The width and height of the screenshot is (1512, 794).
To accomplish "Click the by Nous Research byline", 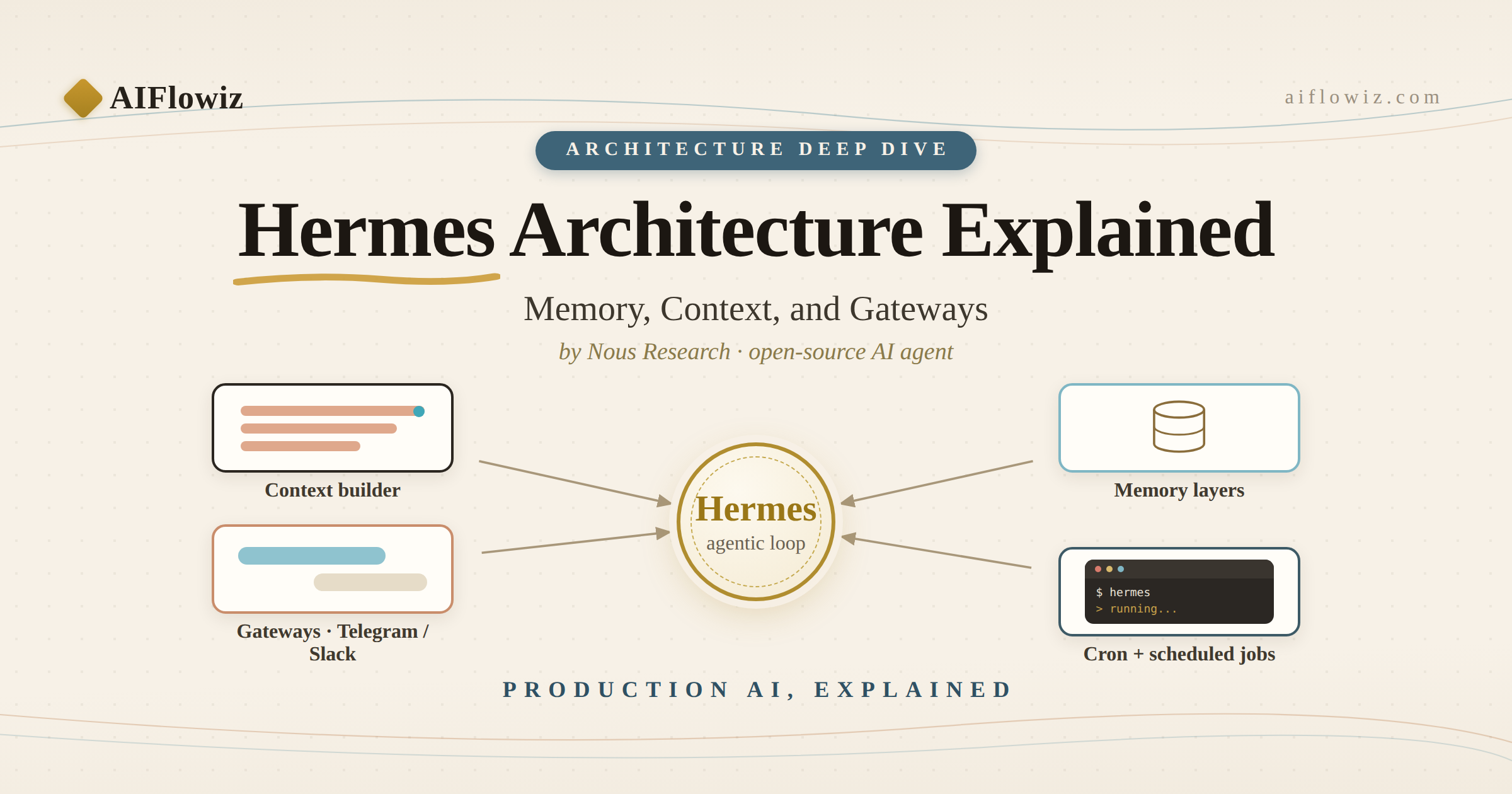I will click(x=756, y=352).
